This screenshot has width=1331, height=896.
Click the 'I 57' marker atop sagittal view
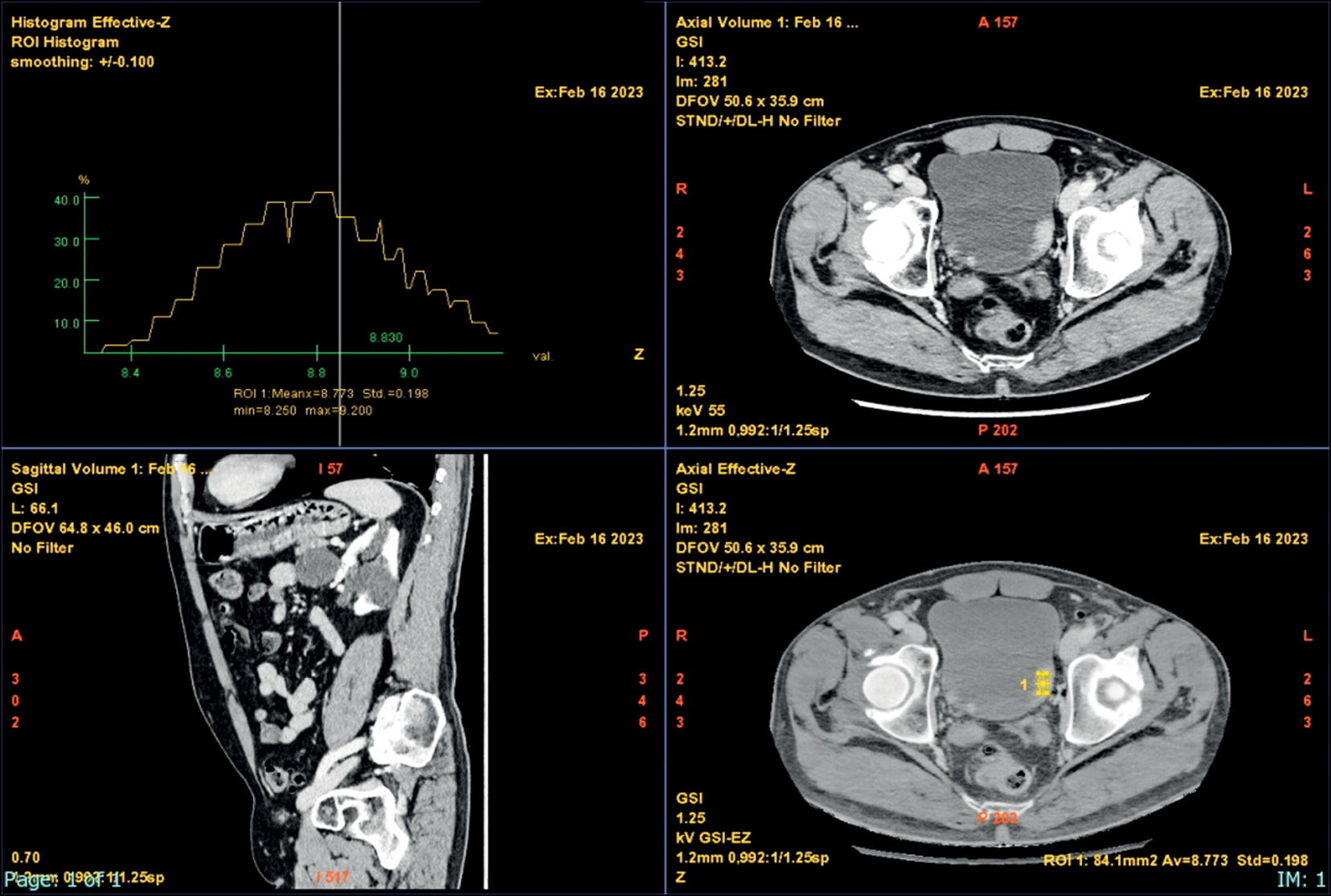point(330,468)
